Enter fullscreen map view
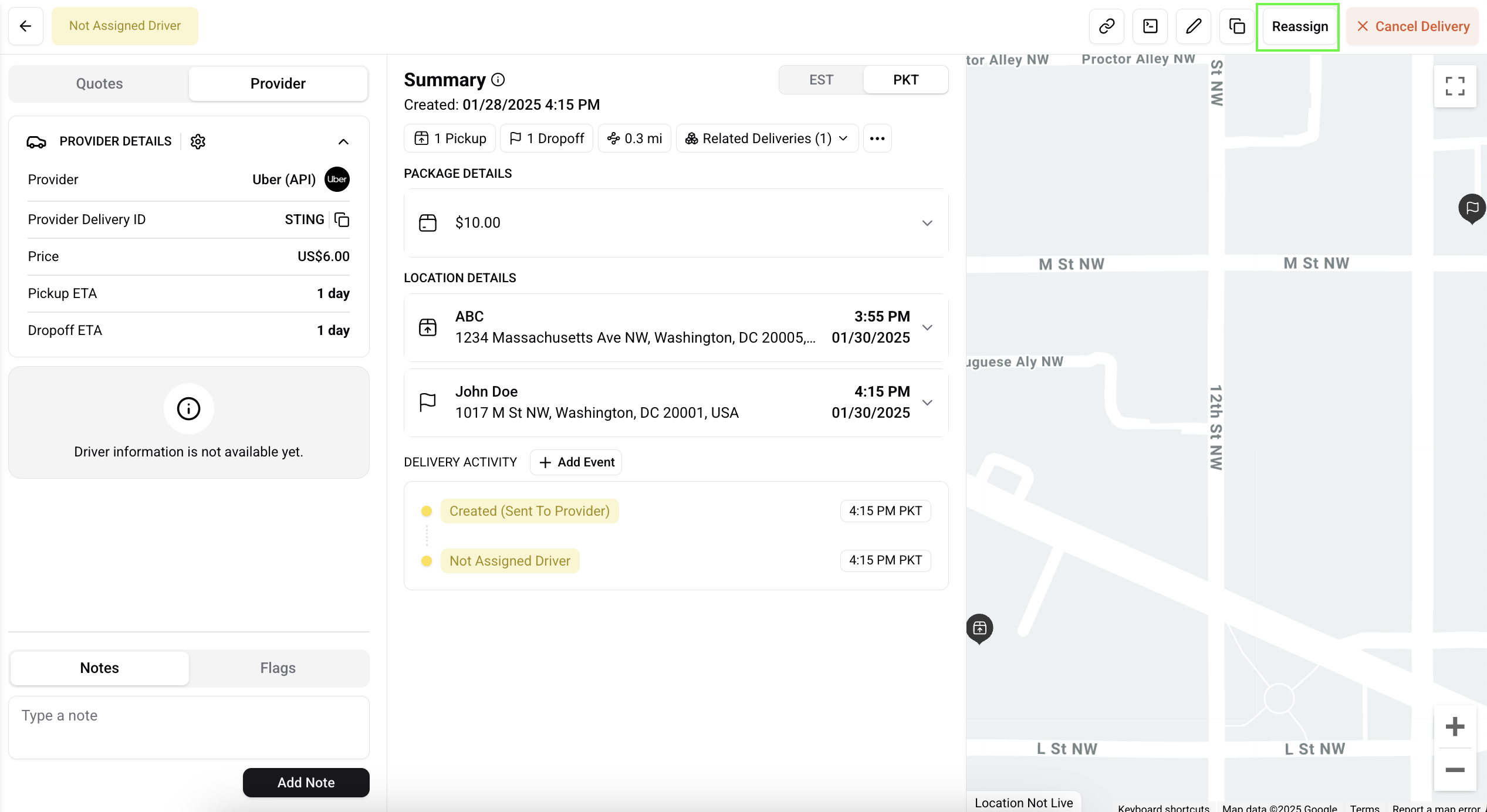This screenshot has height=812, width=1487. tap(1454, 86)
